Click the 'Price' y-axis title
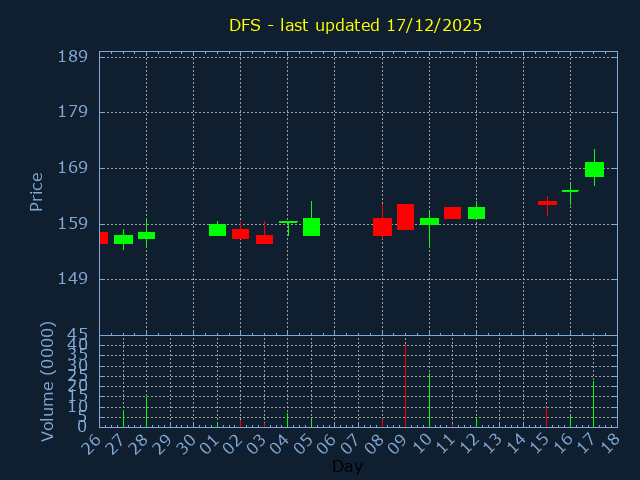 (x=36, y=191)
